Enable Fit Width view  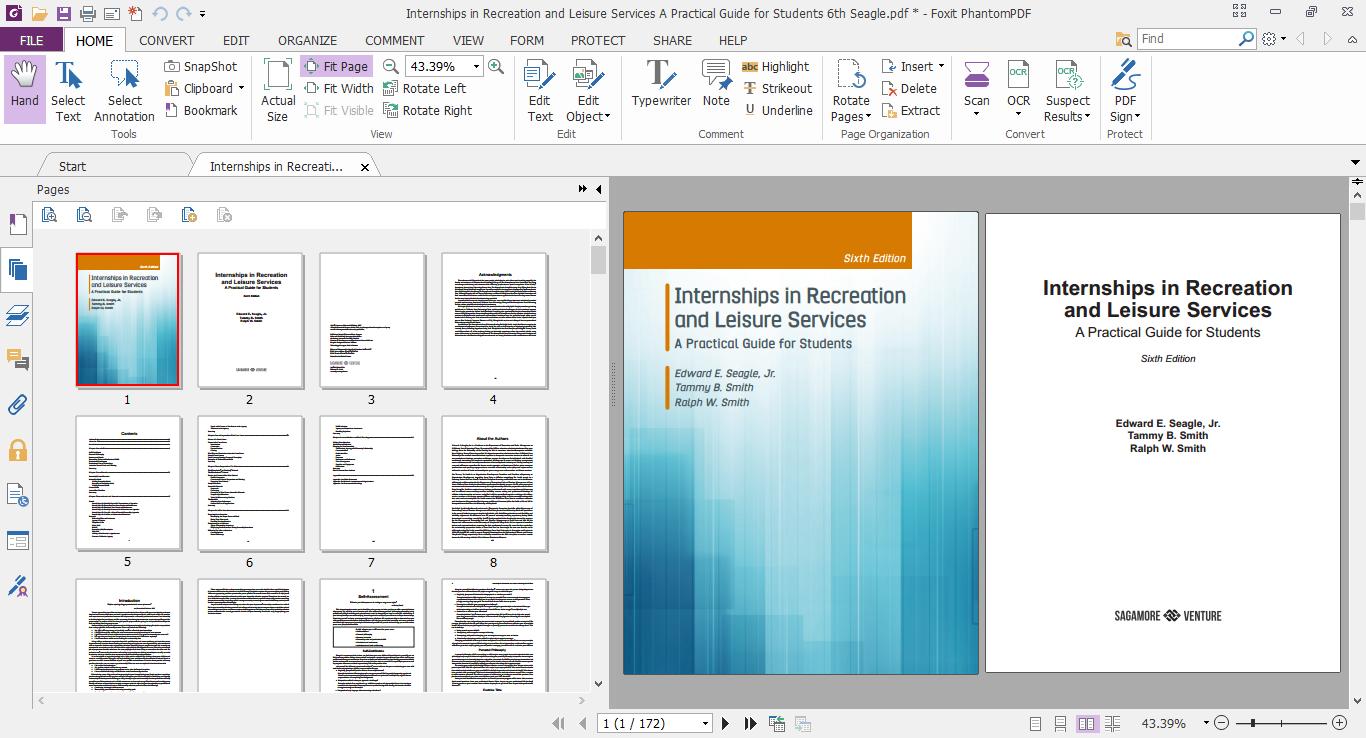[x=338, y=88]
